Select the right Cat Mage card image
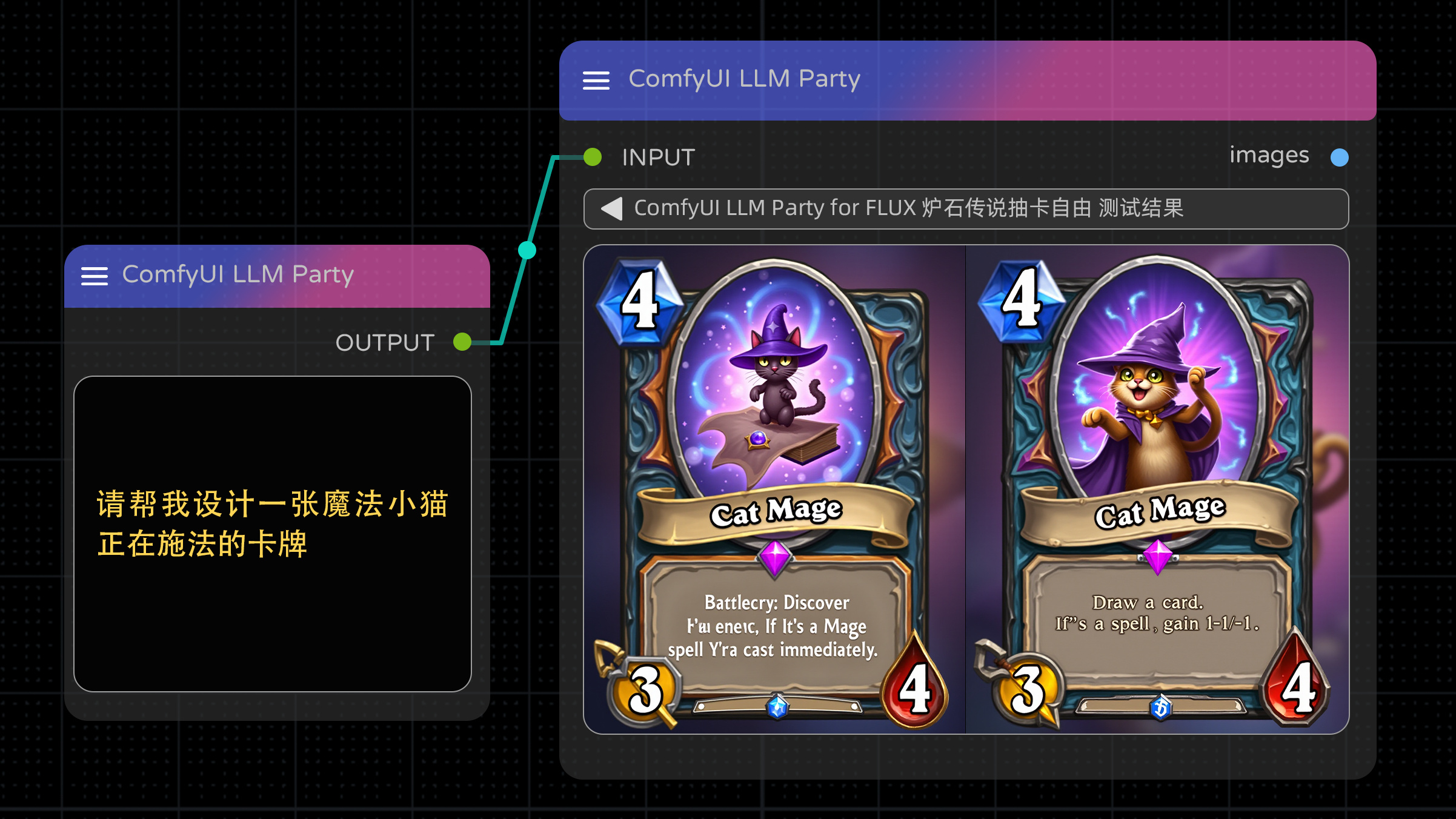Viewport: 1456px width, 819px height. point(1157,489)
